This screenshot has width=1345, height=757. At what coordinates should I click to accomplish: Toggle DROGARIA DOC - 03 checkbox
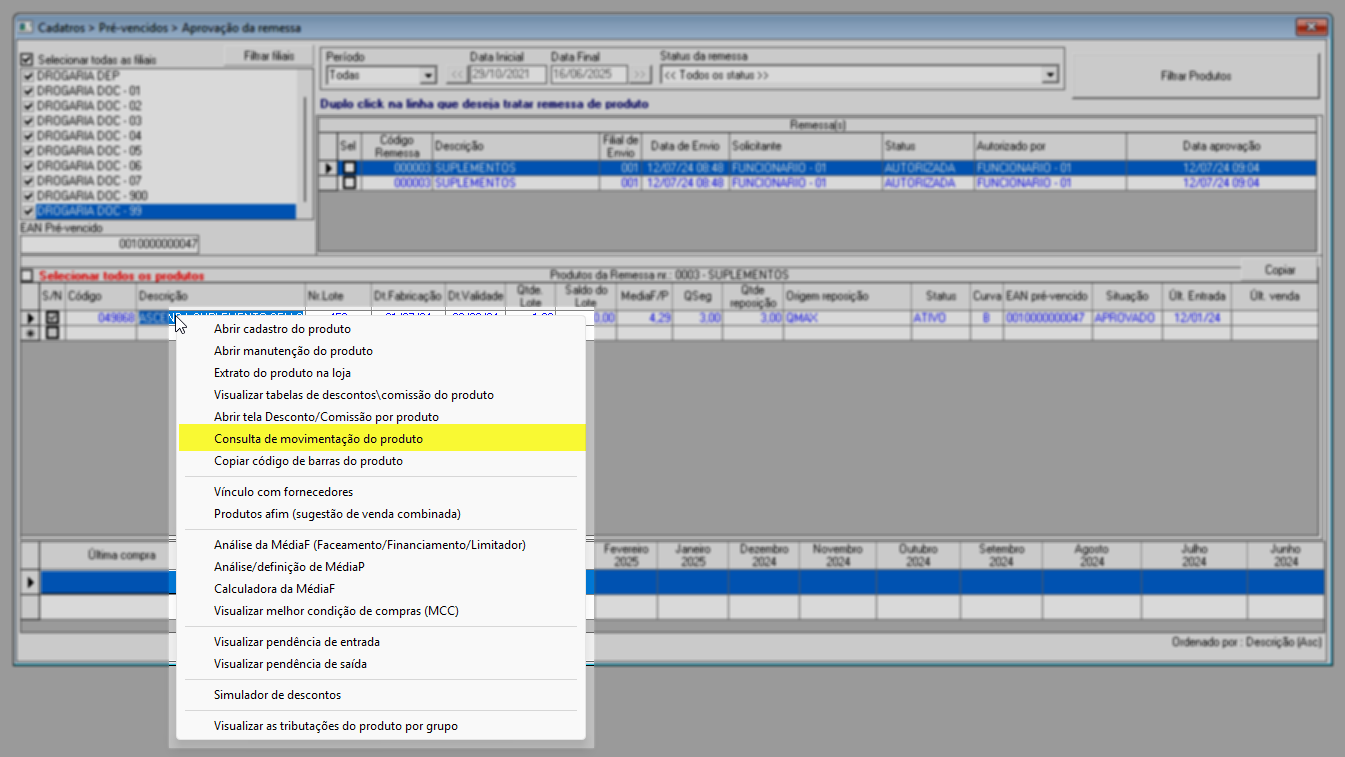pyautogui.click(x=27, y=120)
